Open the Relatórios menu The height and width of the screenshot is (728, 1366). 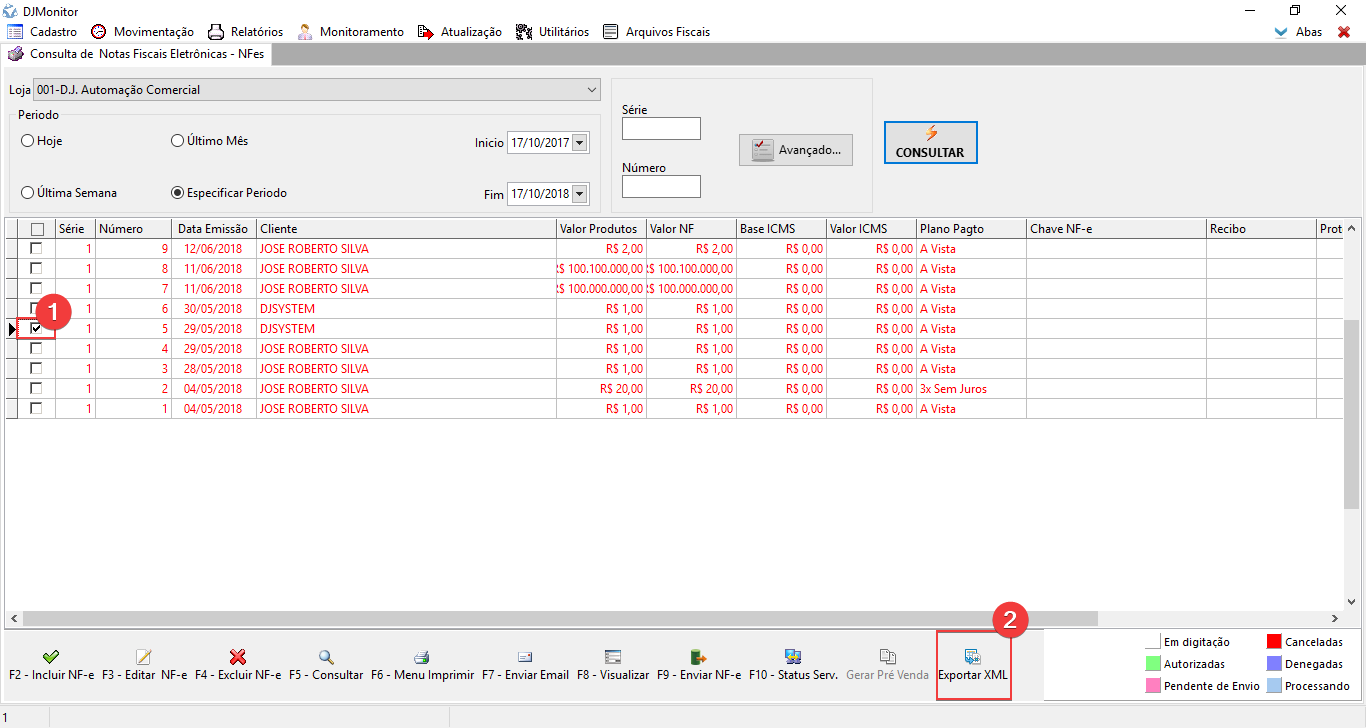(x=245, y=32)
